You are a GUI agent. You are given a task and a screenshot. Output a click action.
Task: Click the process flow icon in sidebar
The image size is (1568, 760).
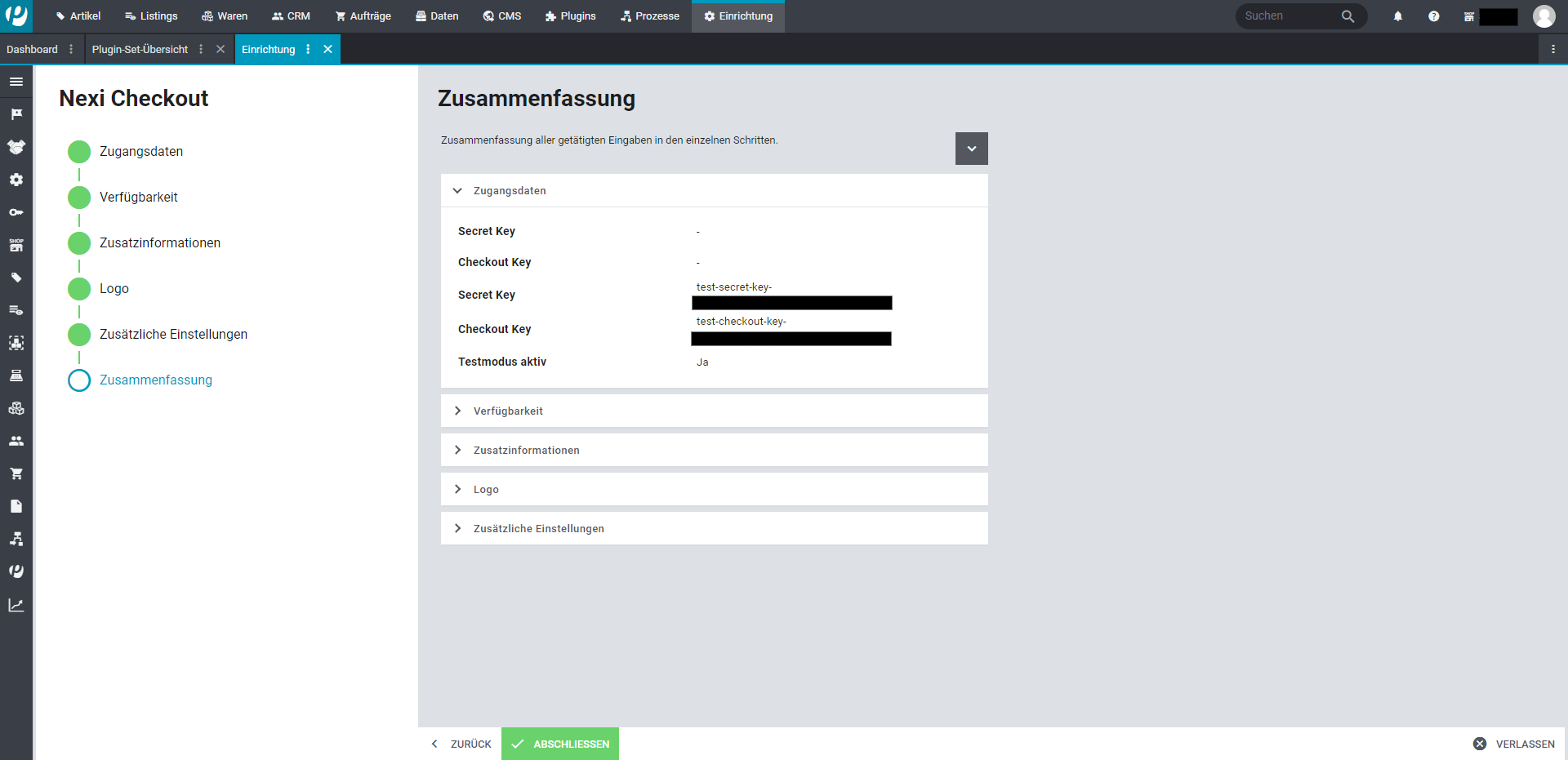(x=16, y=539)
